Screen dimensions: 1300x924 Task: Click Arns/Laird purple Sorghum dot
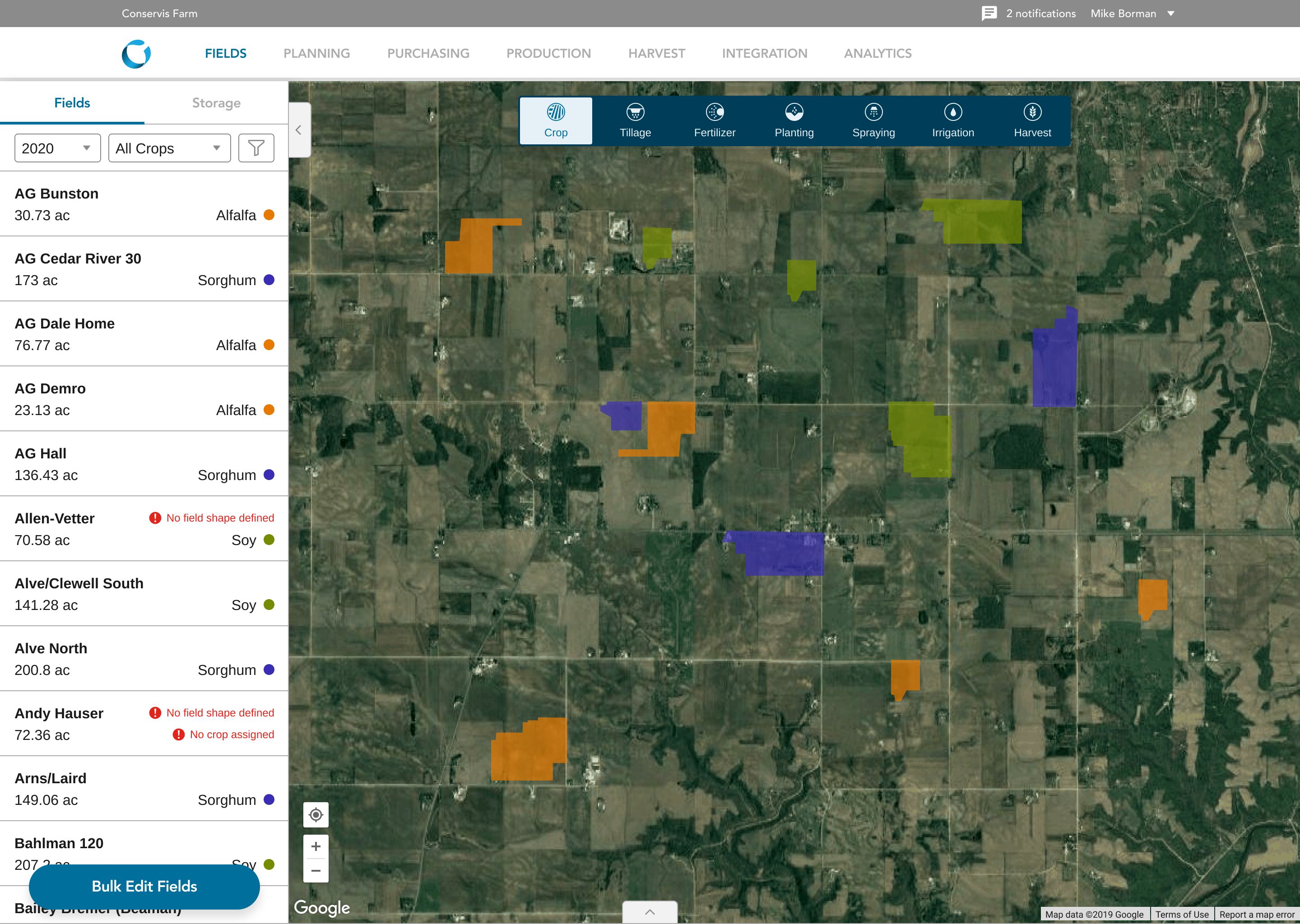point(269,799)
